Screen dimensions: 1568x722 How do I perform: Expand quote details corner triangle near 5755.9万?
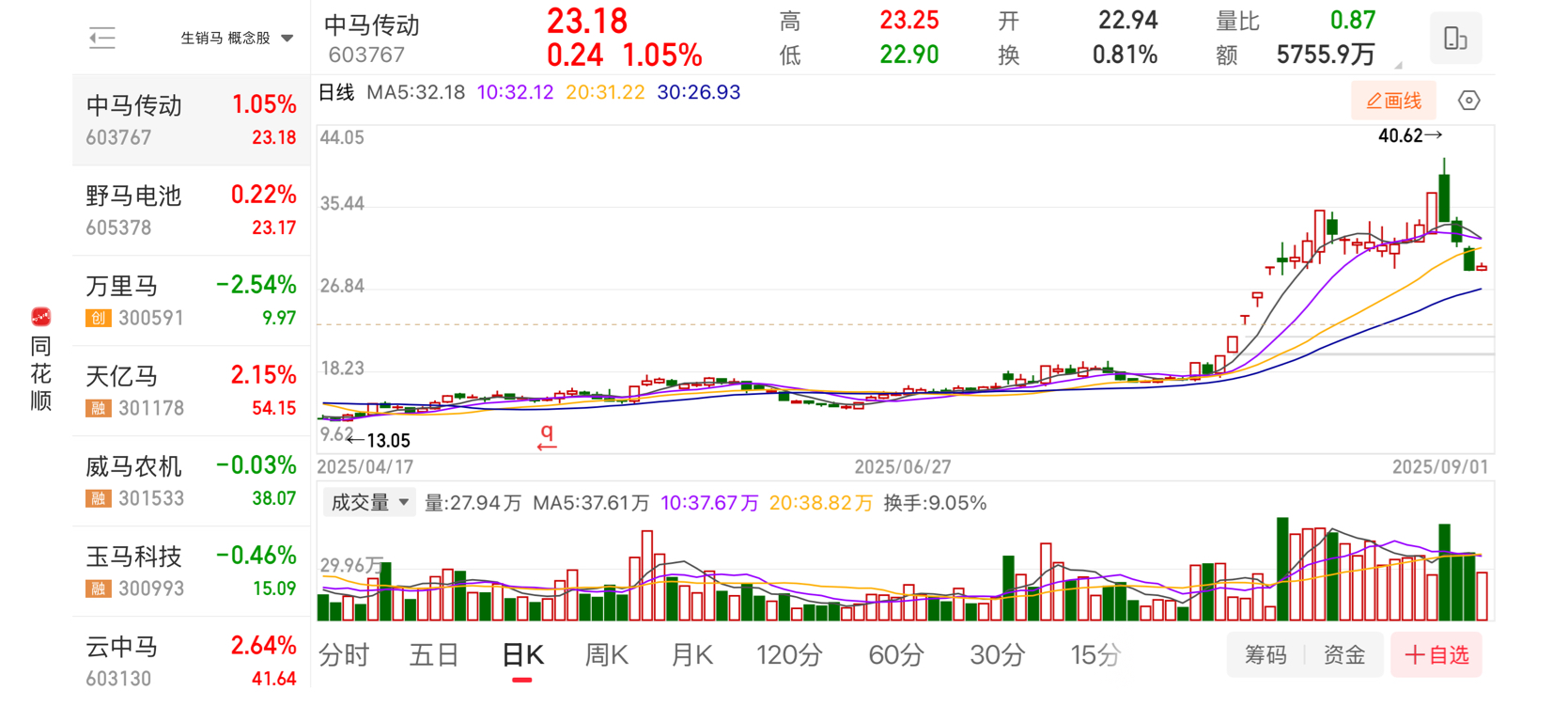coord(1398,65)
